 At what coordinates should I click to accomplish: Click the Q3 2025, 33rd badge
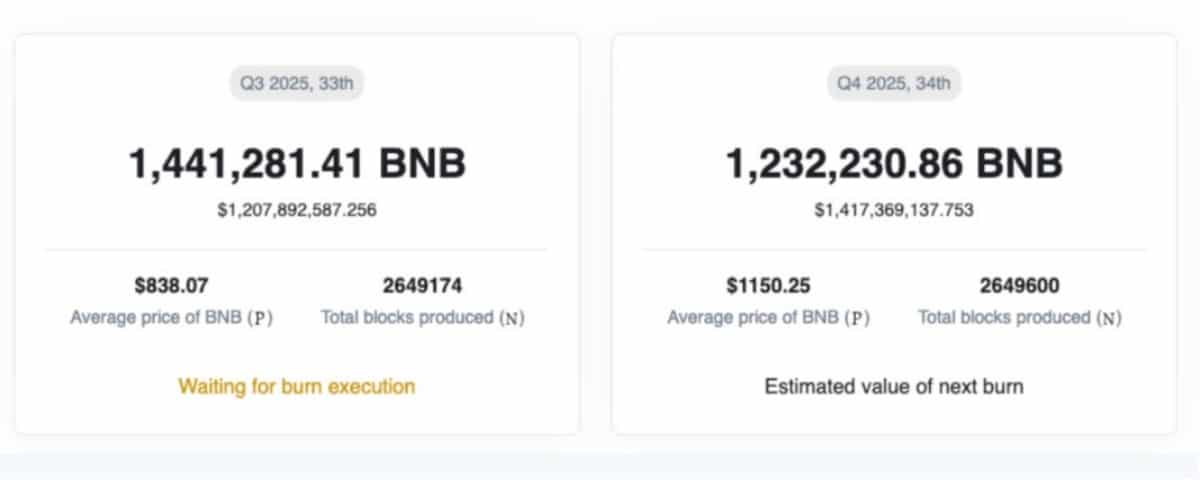[296, 83]
